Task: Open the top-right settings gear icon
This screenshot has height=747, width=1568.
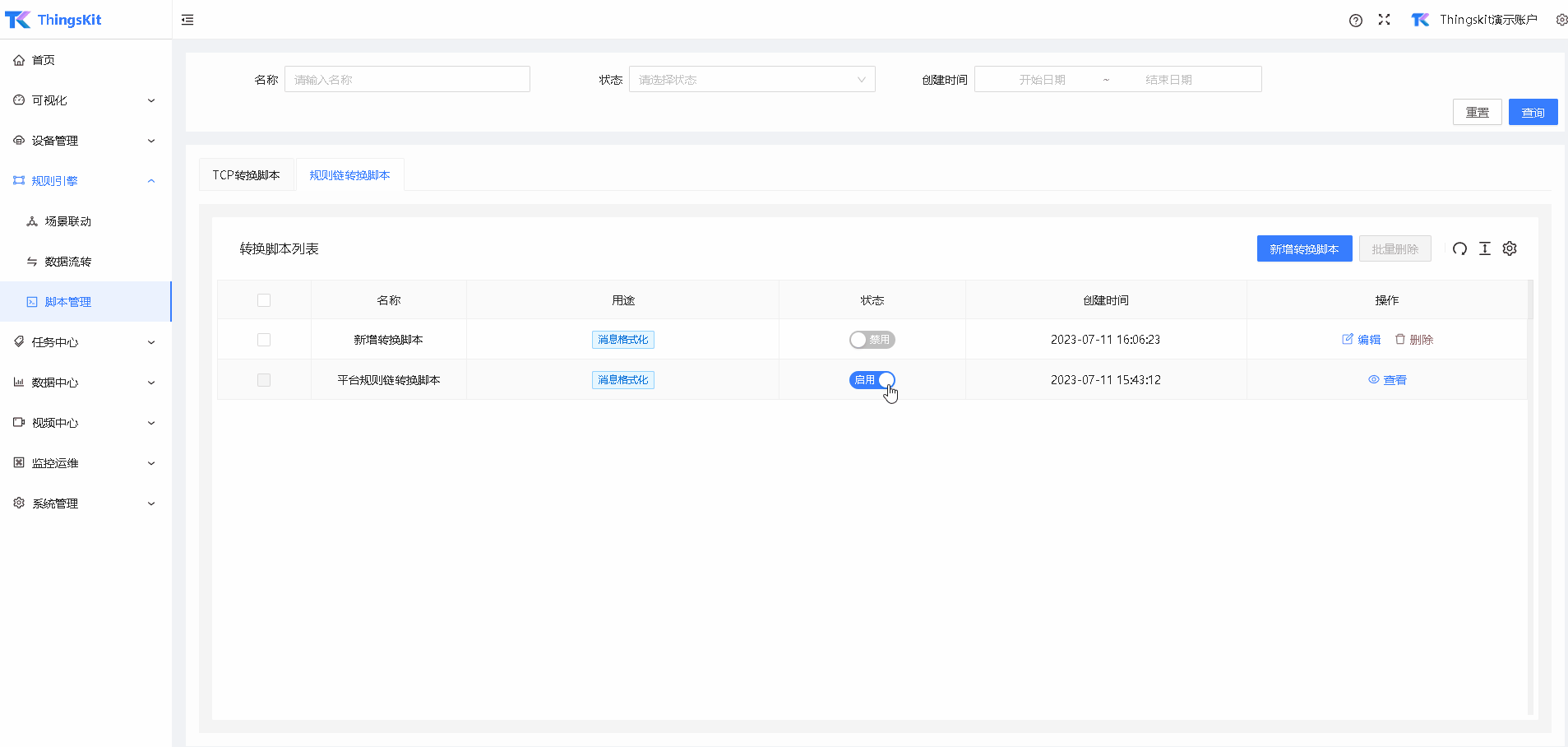Action: (x=1561, y=20)
